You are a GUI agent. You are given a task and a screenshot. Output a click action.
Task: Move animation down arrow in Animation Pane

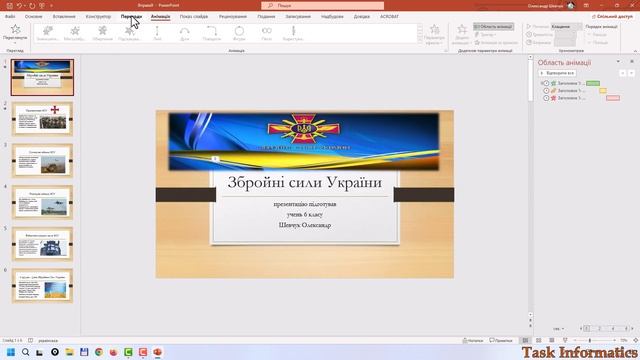(x=631, y=73)
